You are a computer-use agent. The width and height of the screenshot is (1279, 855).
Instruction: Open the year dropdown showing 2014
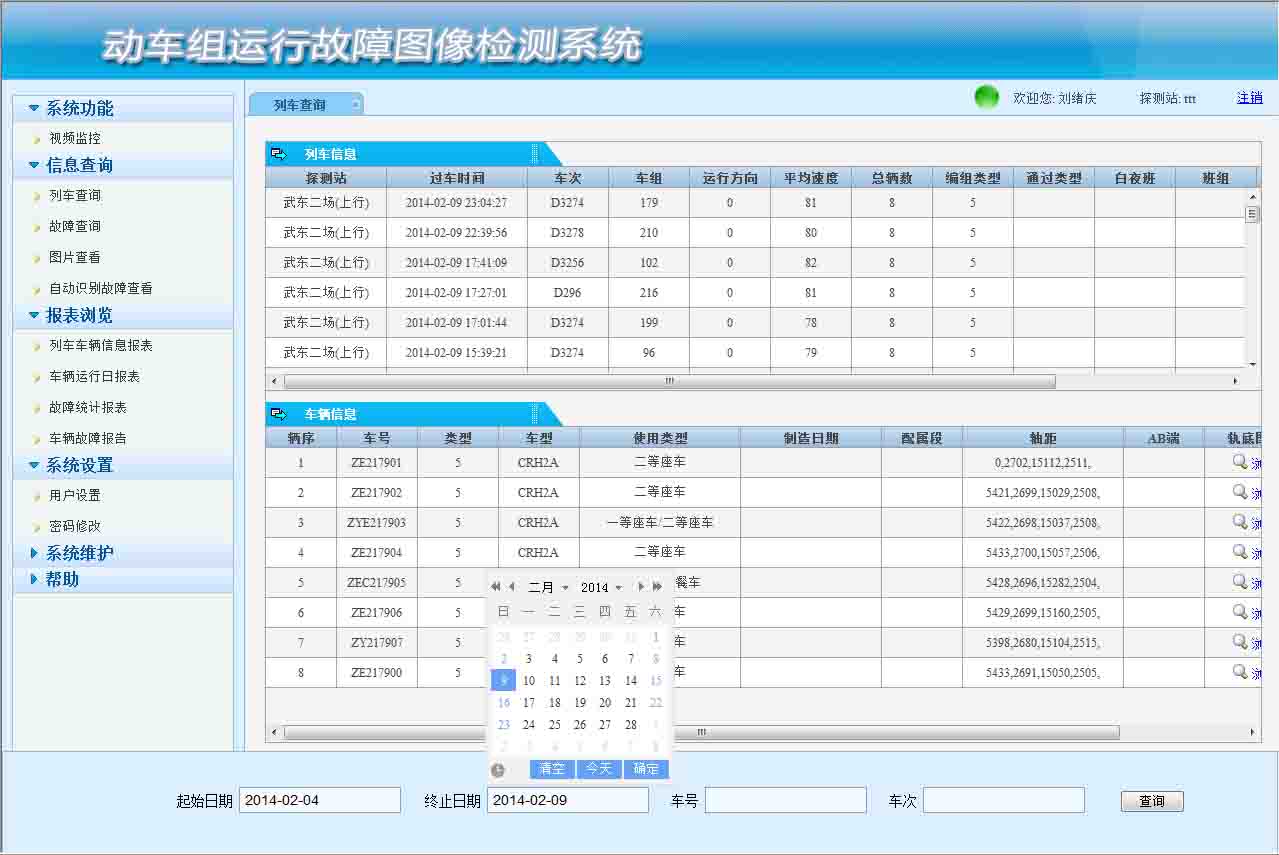pos(601,588)
